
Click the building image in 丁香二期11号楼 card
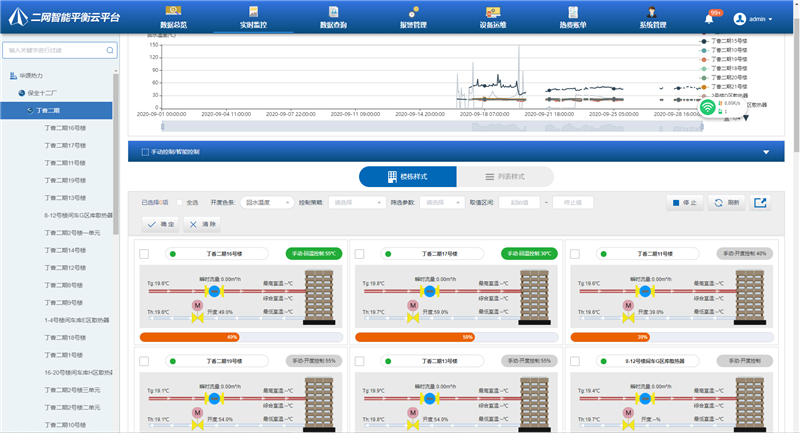point(750,297)
